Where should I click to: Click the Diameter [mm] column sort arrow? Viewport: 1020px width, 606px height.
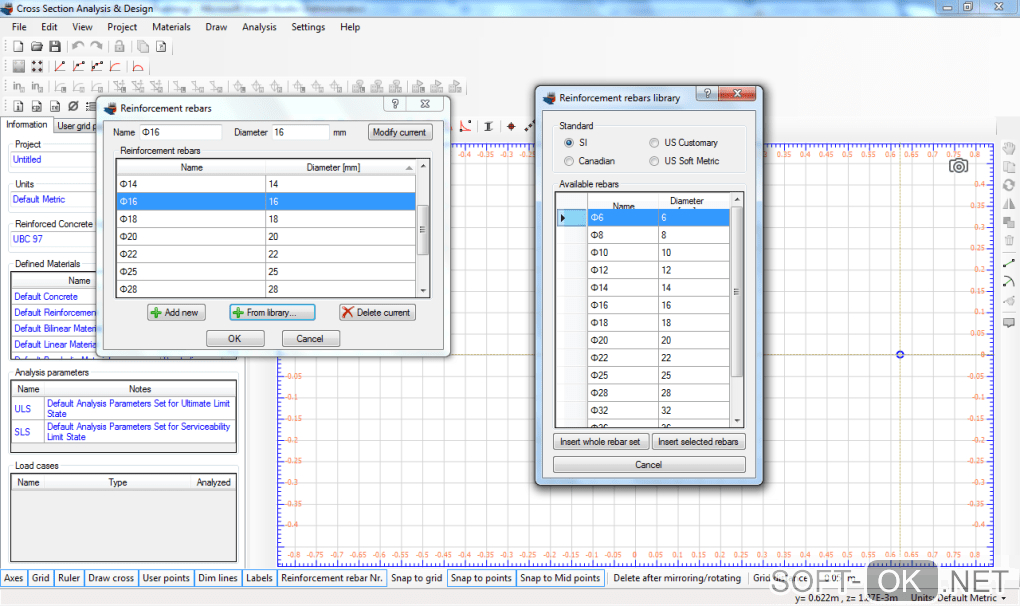(x=409, y=168)
